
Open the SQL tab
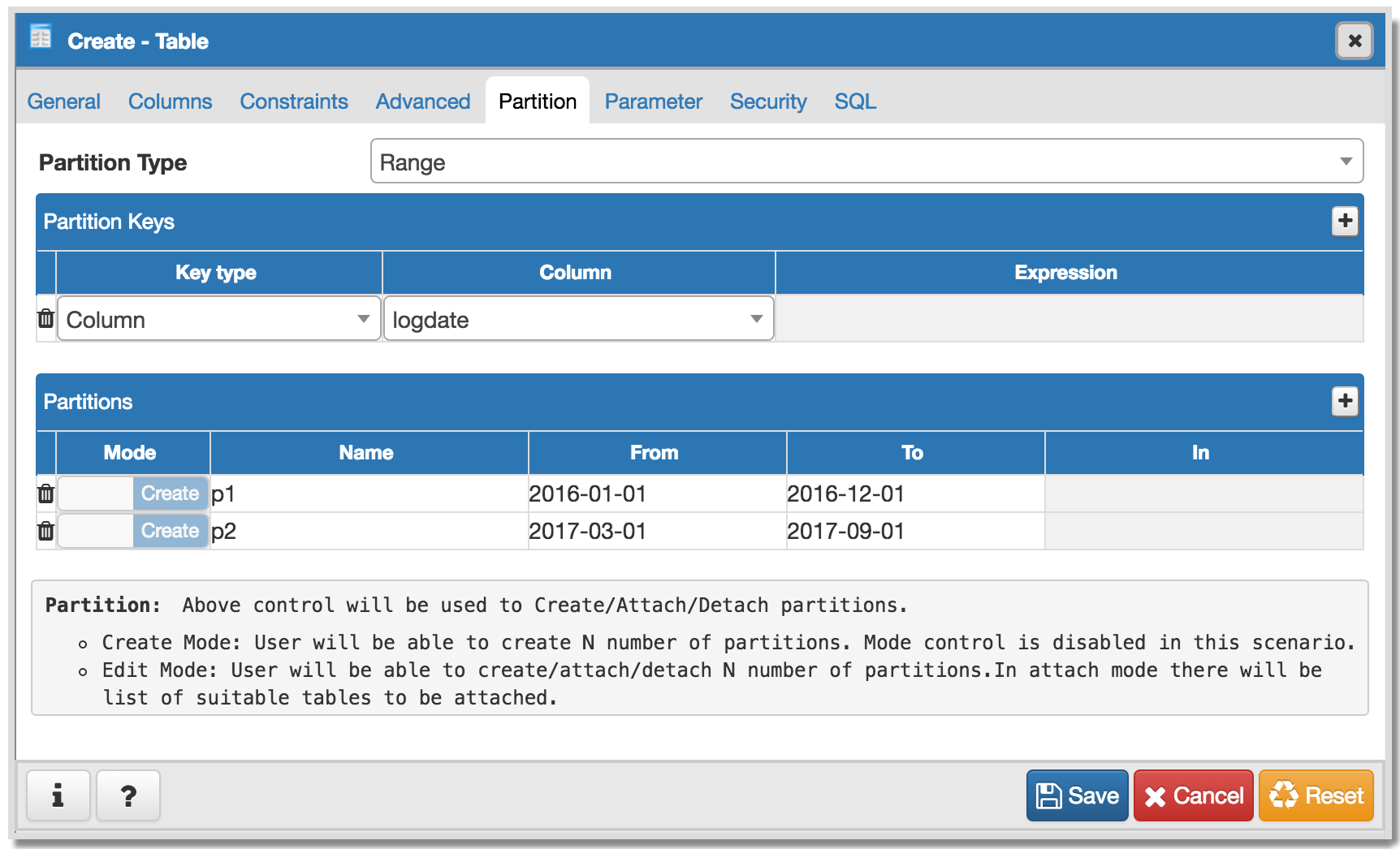pyautogui.click(x=854, y=101)
